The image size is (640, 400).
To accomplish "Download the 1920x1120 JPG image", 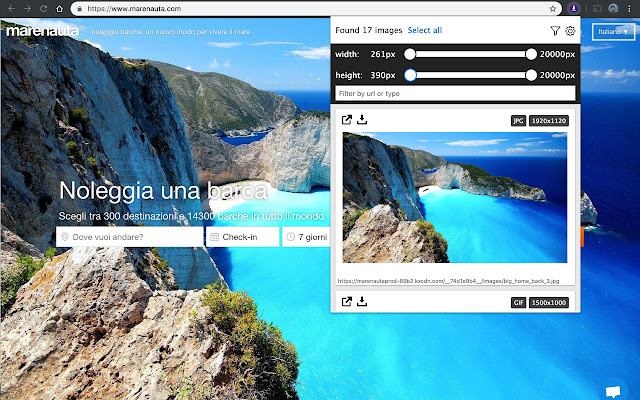I will pyautogui.click(x=362, y=121).
